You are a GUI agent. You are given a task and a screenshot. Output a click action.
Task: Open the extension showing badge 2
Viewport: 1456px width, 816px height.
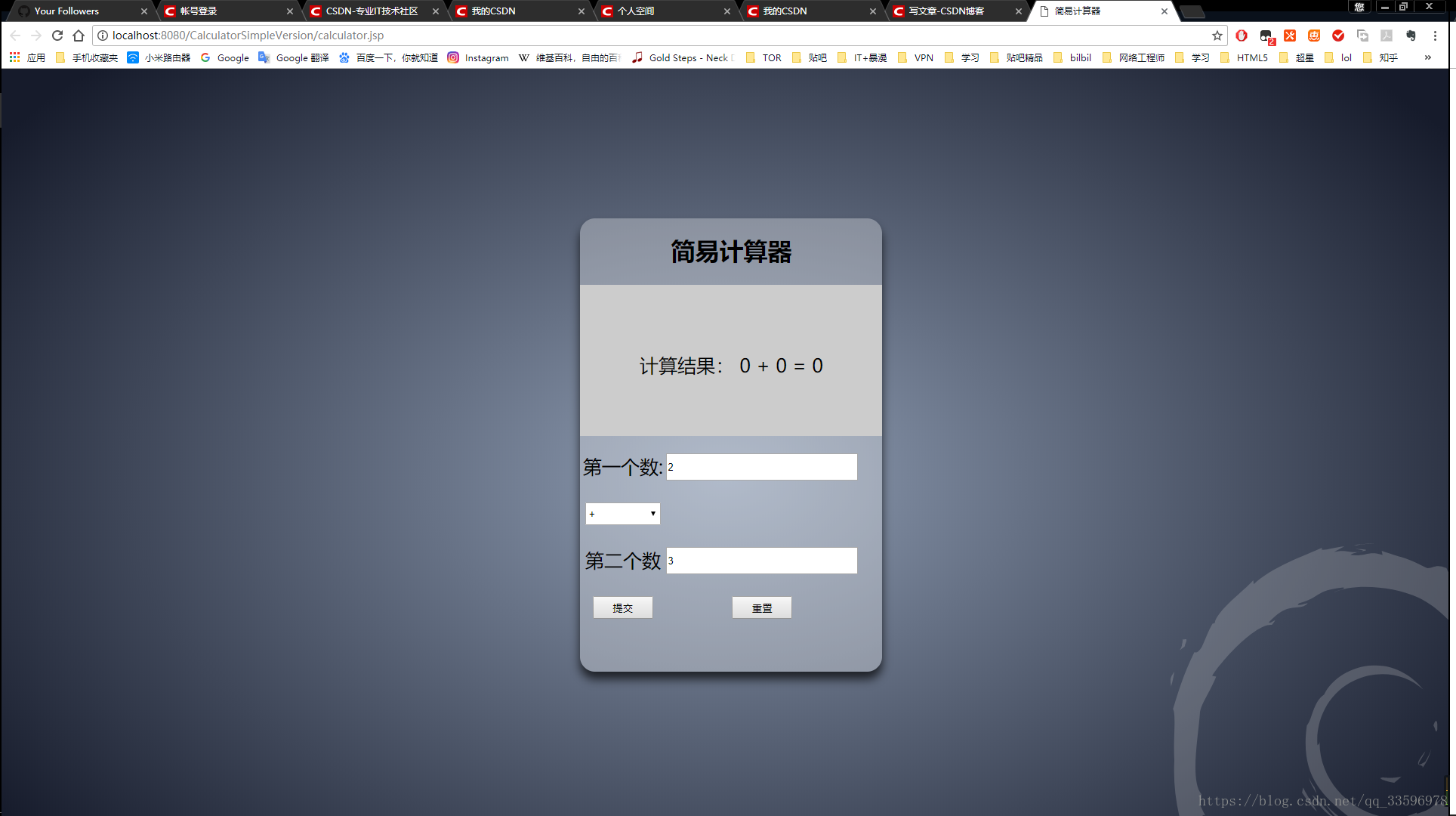(1266, 36)
